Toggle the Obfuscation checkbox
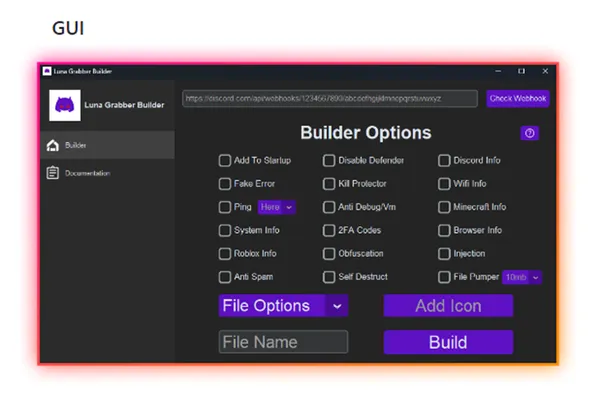This screenshot has height=394, width=600. pyautogui.click(x=329, y=254)
